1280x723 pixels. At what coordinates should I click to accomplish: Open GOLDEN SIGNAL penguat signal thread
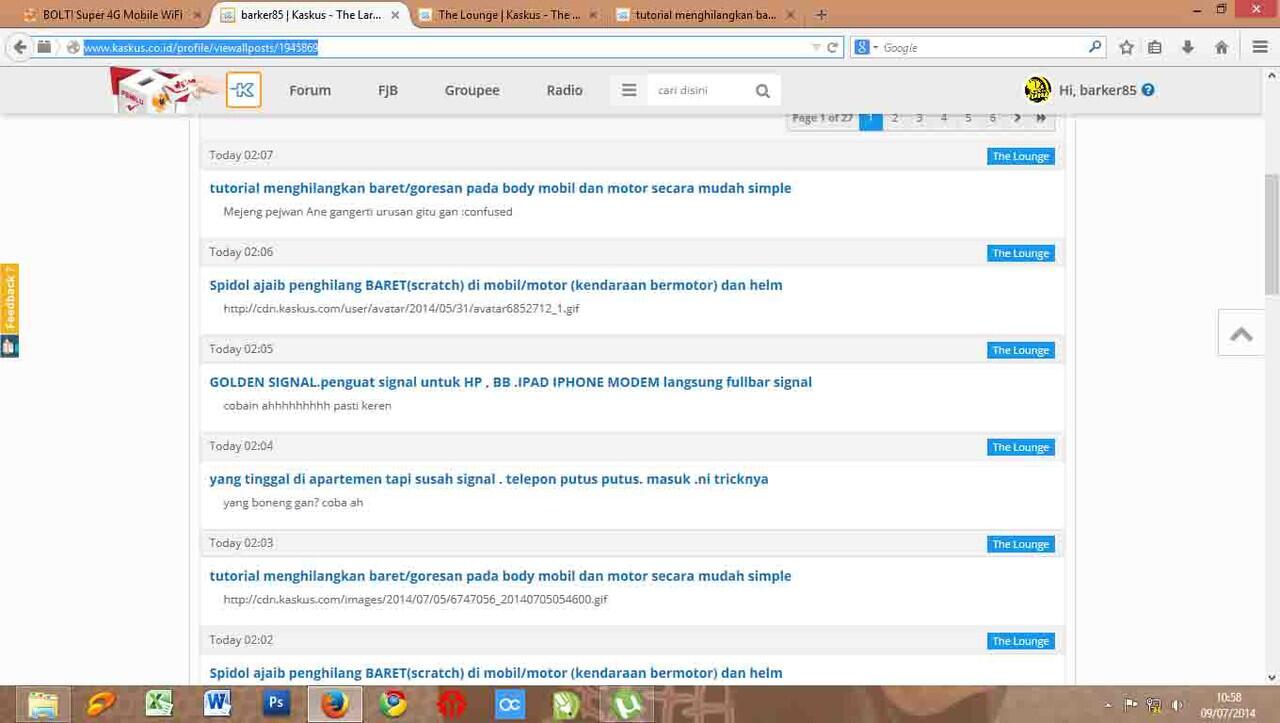(x=510, y=382)
